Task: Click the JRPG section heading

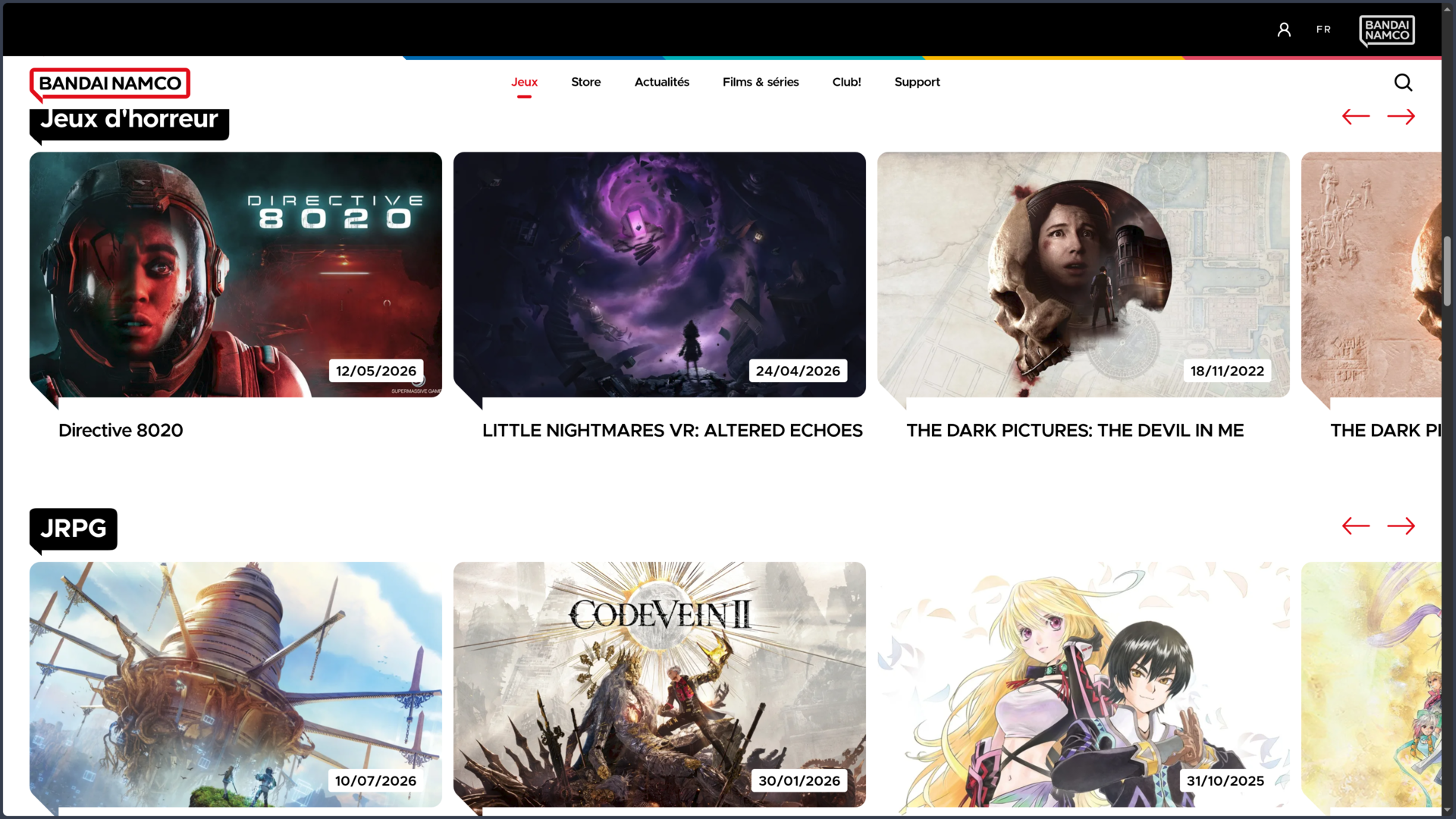Action: 73,529
